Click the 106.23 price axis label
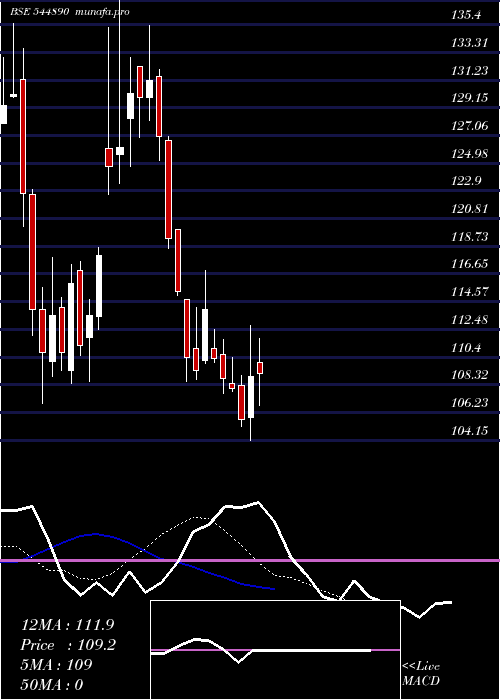The image size is (500, 700). click(x=470, y=403)
